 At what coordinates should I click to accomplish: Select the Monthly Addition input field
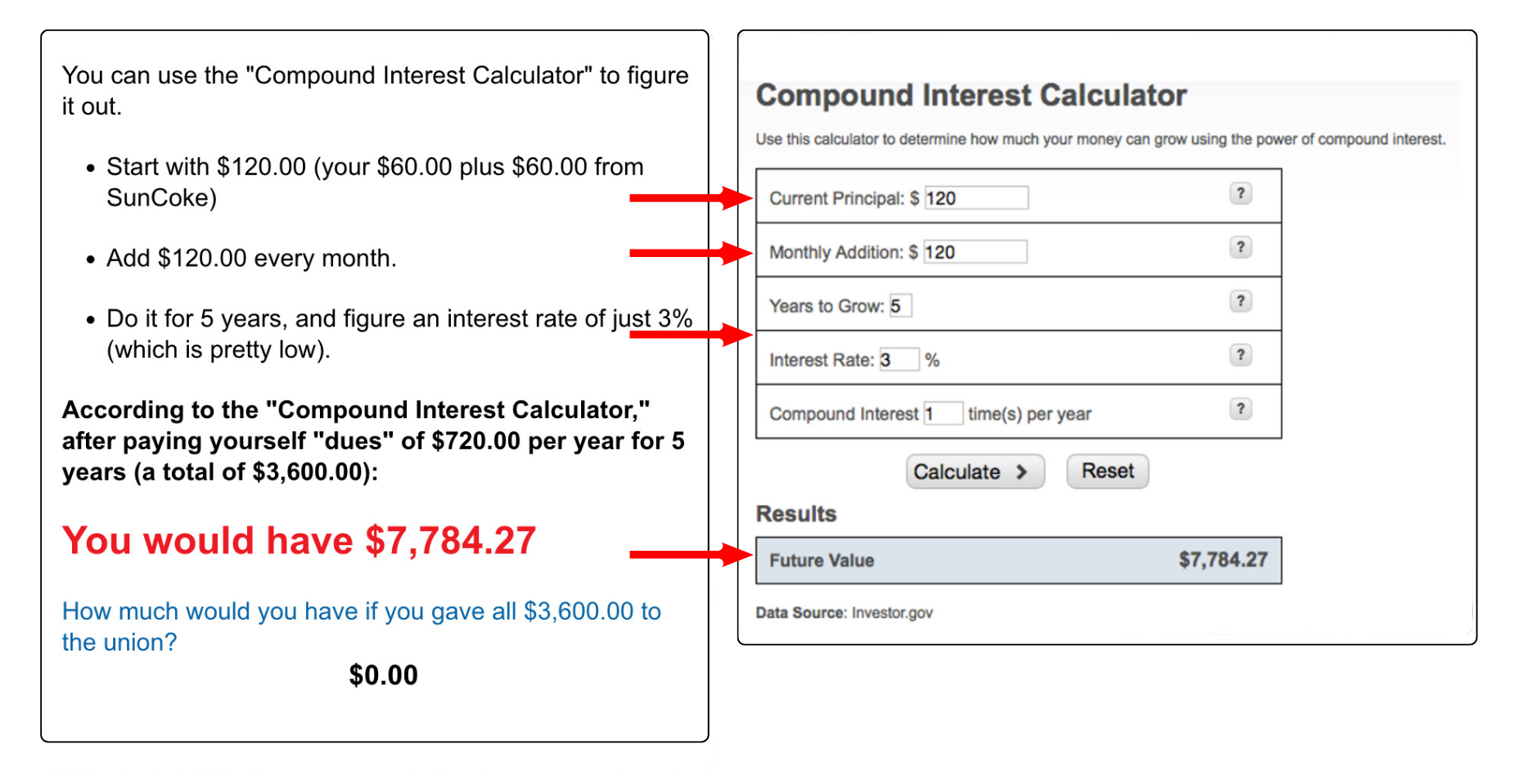pos(975,252)
